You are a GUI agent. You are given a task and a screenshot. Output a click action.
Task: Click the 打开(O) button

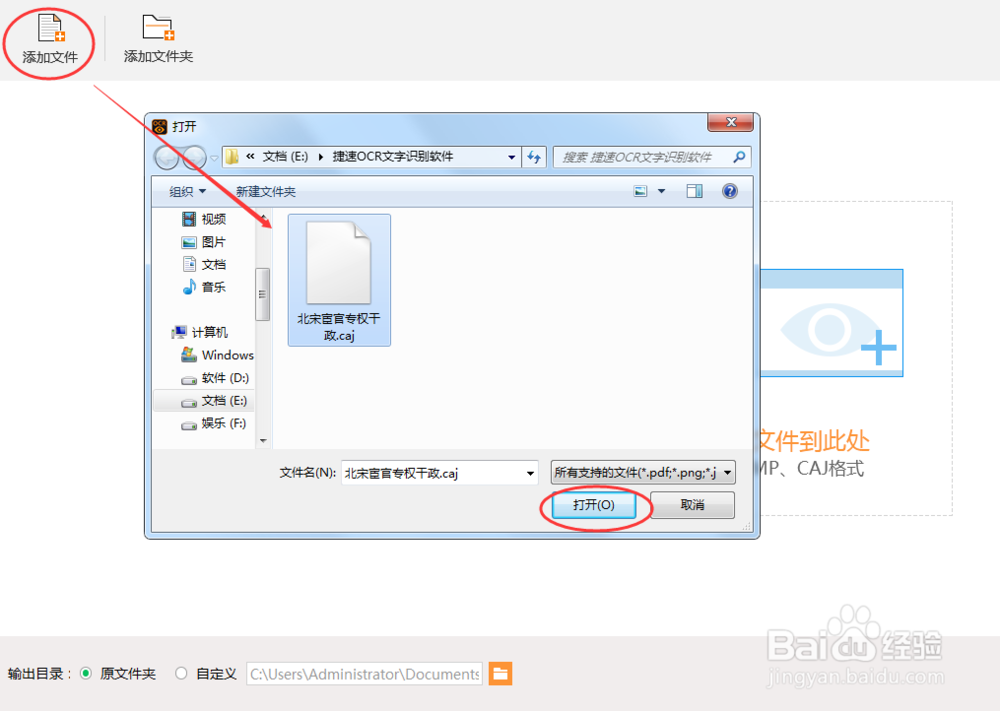594,505
